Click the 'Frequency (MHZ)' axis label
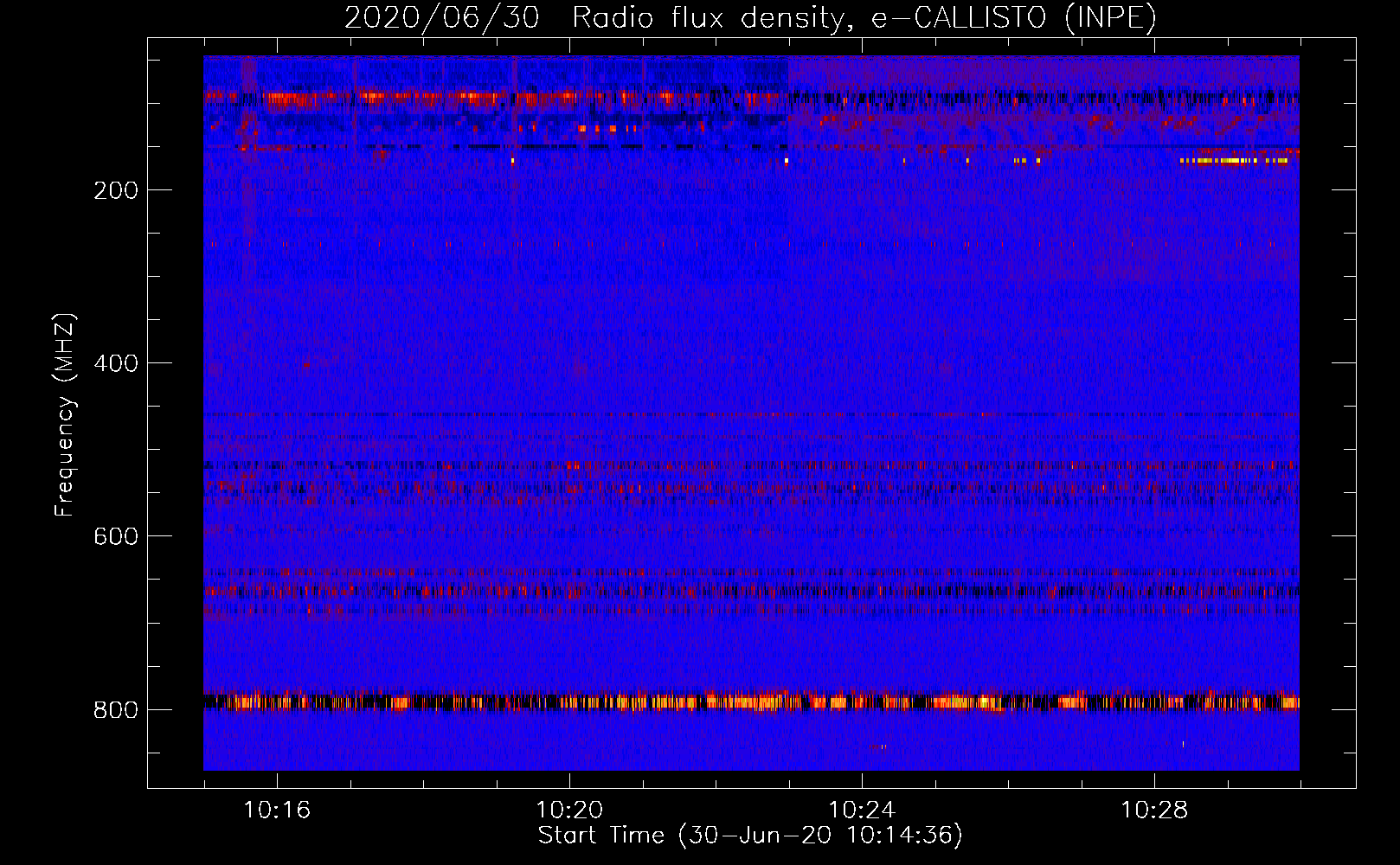This screenshot has height=865, width=1400. (x=65, y=415)
